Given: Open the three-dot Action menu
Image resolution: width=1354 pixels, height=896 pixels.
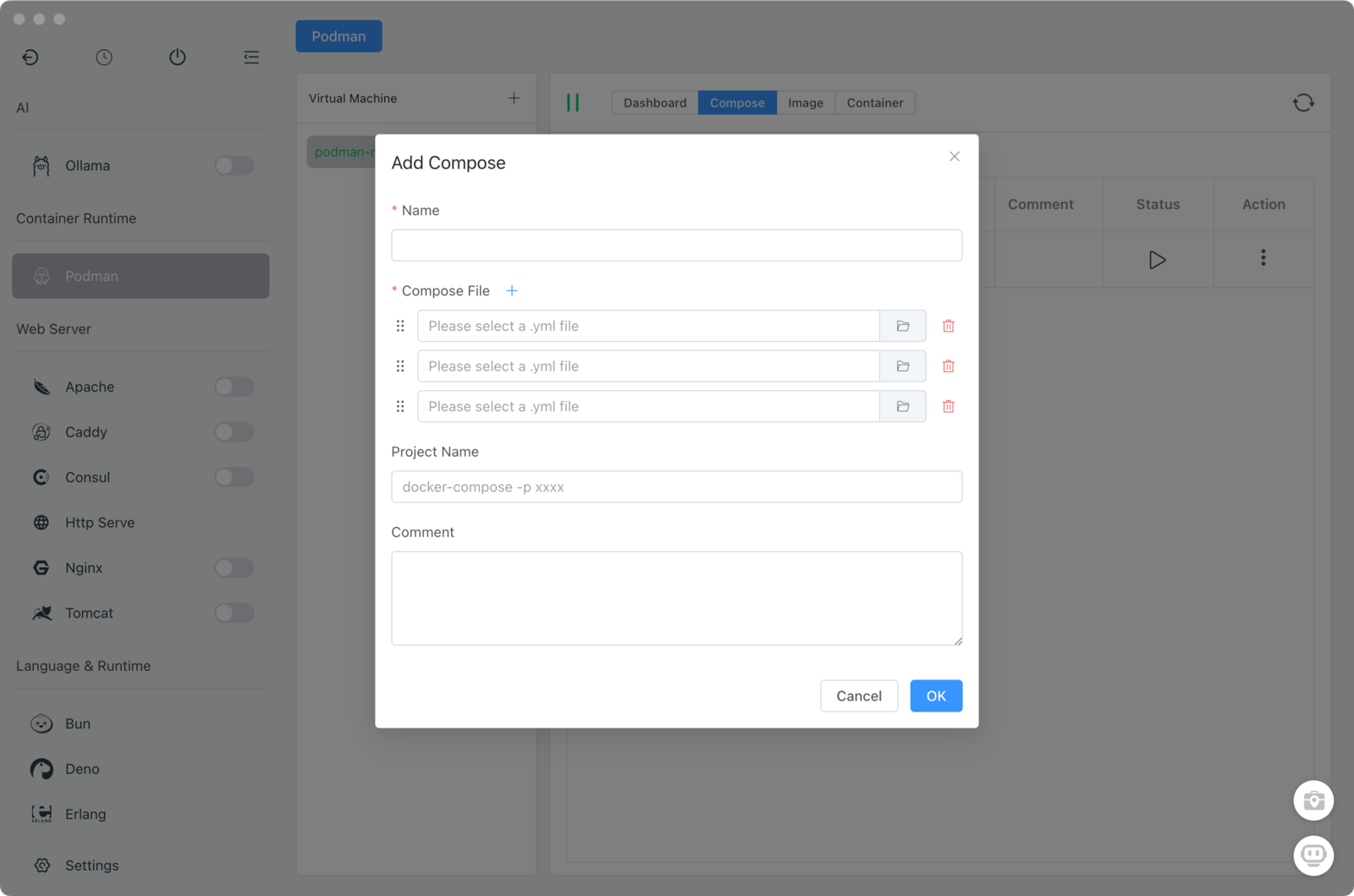Looking at the screenshot, I should coord(1263,258).
